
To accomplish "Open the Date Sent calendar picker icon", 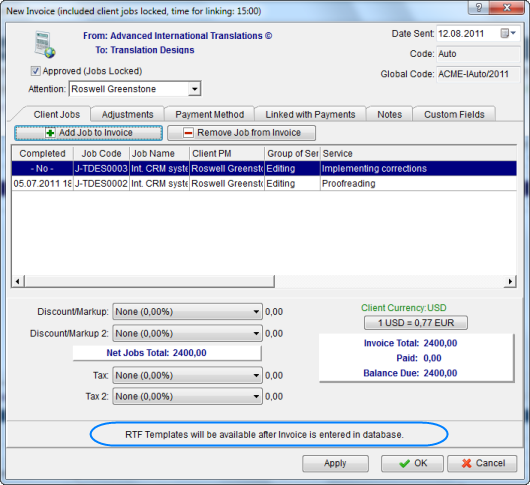I will pos(508,33).
